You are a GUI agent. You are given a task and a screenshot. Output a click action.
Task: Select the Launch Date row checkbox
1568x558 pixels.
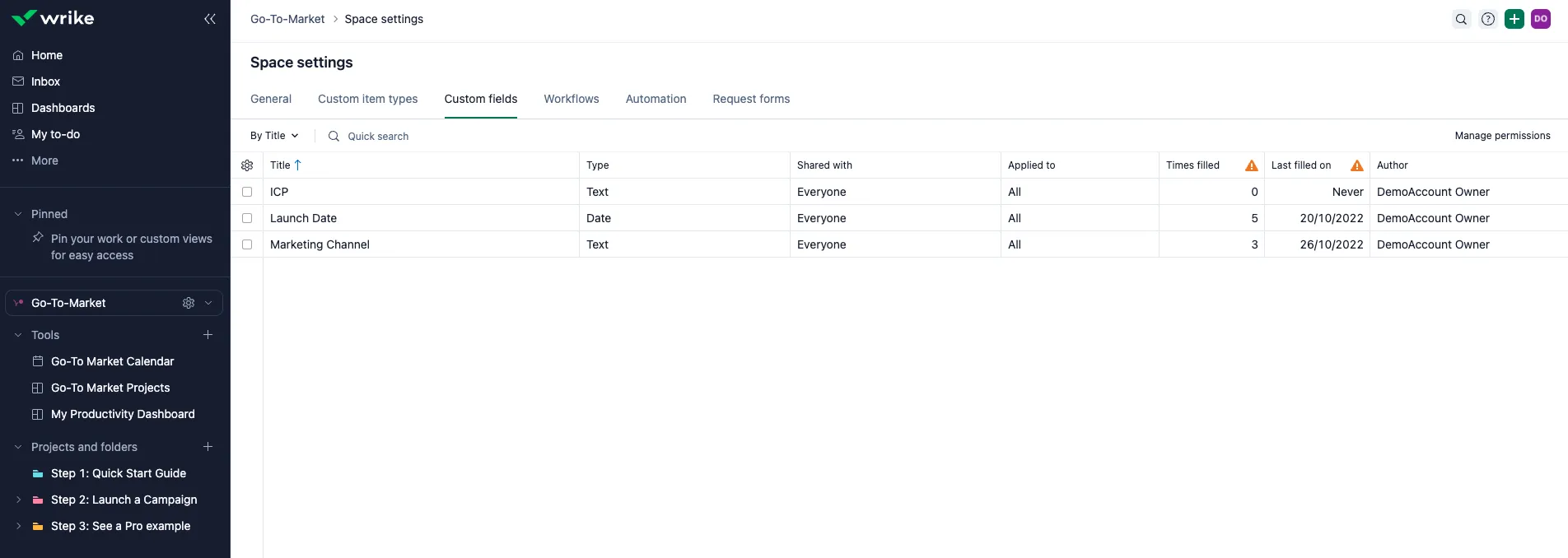tap(247, 218)
